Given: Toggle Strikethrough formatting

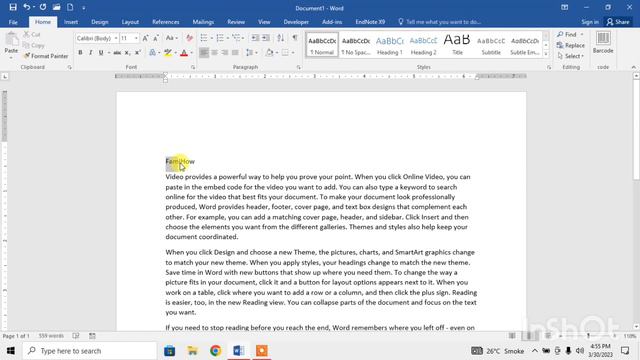Looking at the screenshot, I should [117, 53].
